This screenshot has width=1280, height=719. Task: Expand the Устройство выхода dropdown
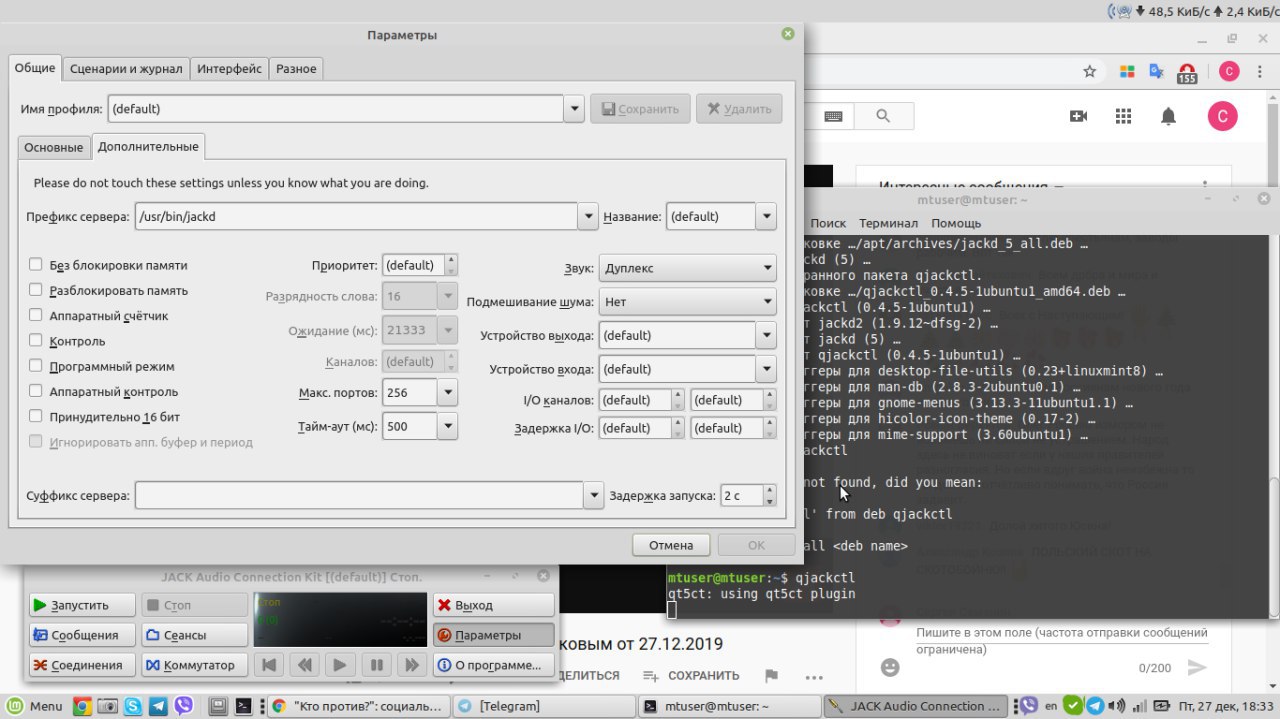click(x=767, y=335)
